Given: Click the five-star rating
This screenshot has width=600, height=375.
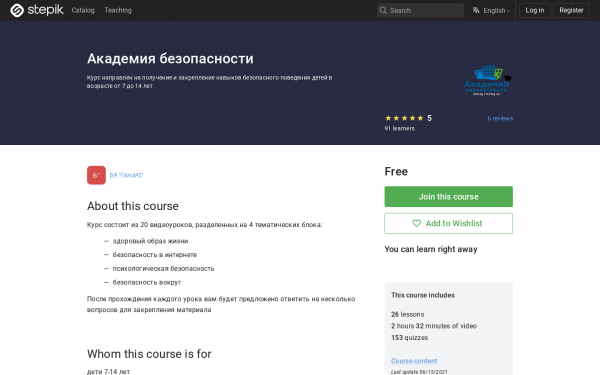Looking at the screenshot, I should tap(404, 118).
